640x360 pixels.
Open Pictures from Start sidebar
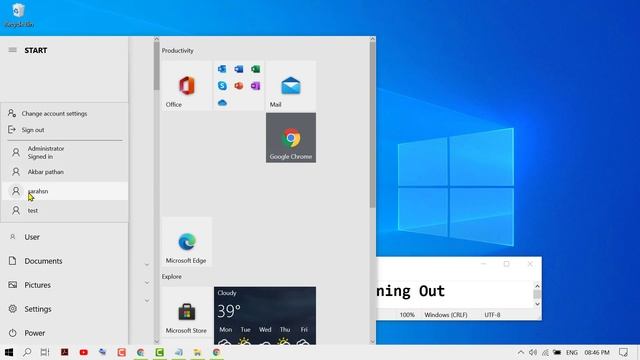pyautogui.click(x=64, y=285)
